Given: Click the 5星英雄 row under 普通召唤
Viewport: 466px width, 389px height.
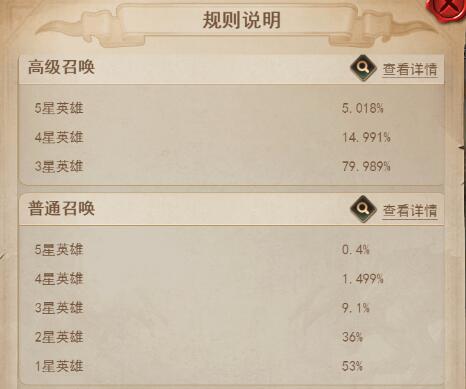Looking at the screenshot, I should click(232, 249).
